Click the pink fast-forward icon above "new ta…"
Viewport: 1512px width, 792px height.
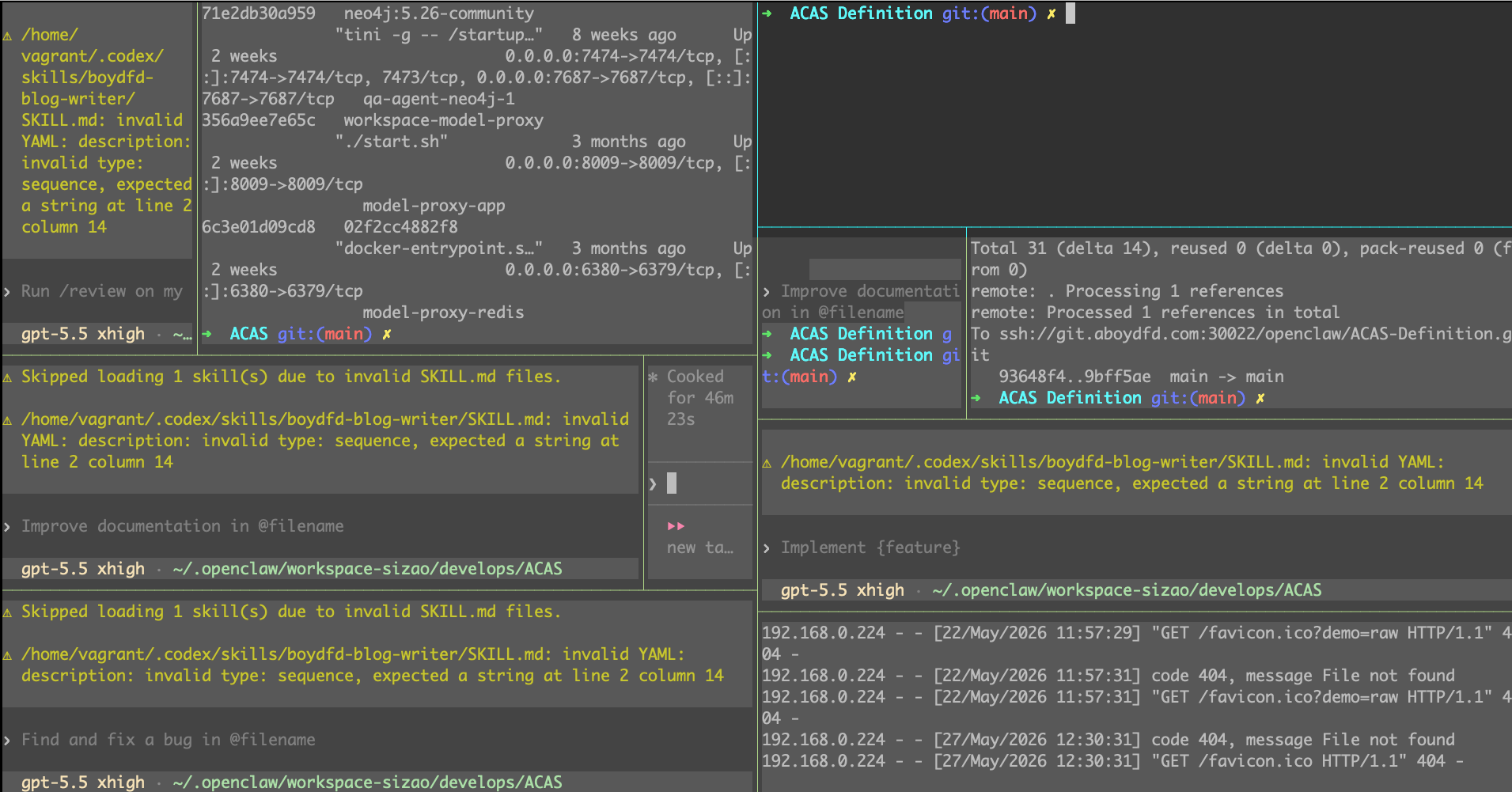click(x=676, y=526)
